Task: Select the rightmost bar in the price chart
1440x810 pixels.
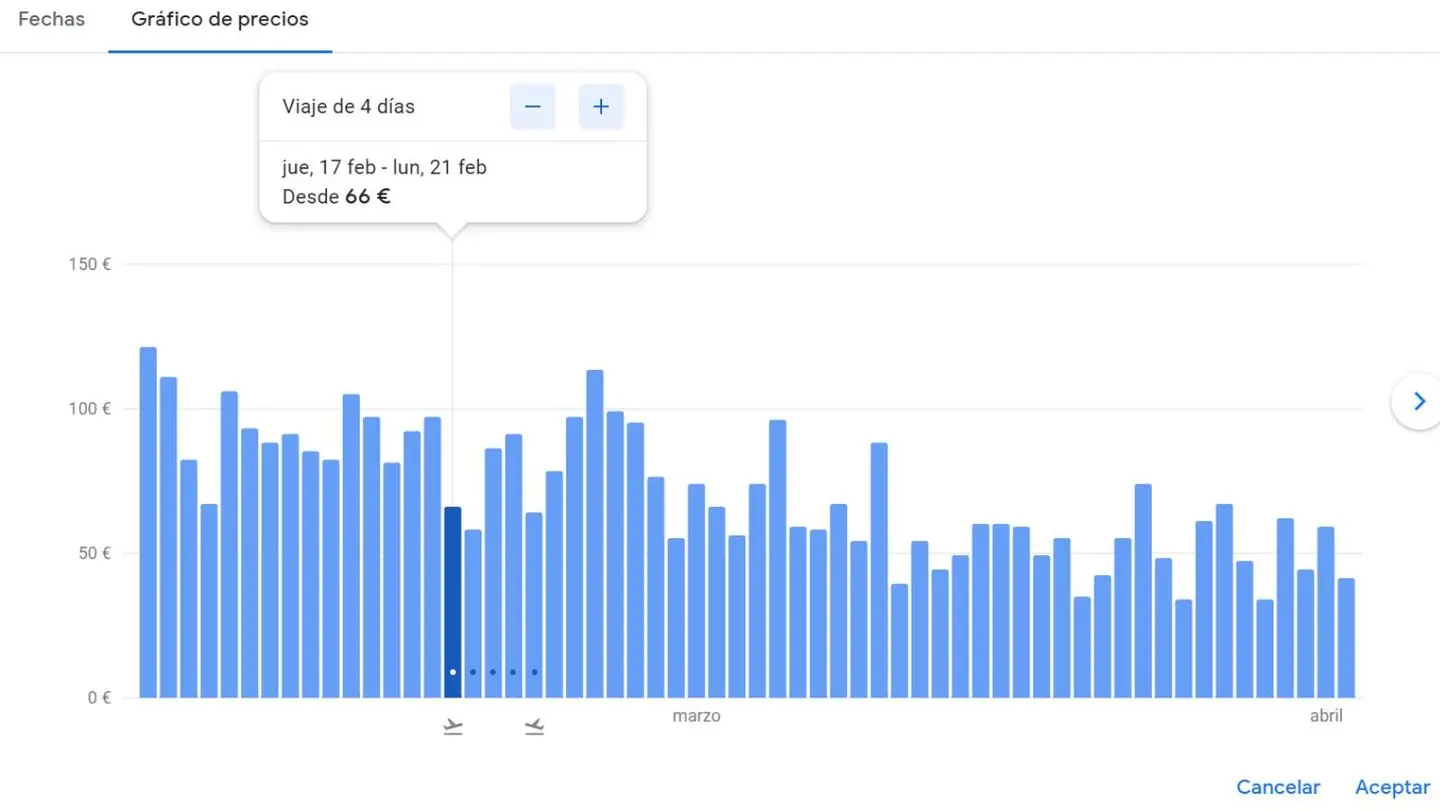Action: coord(1346,638)
